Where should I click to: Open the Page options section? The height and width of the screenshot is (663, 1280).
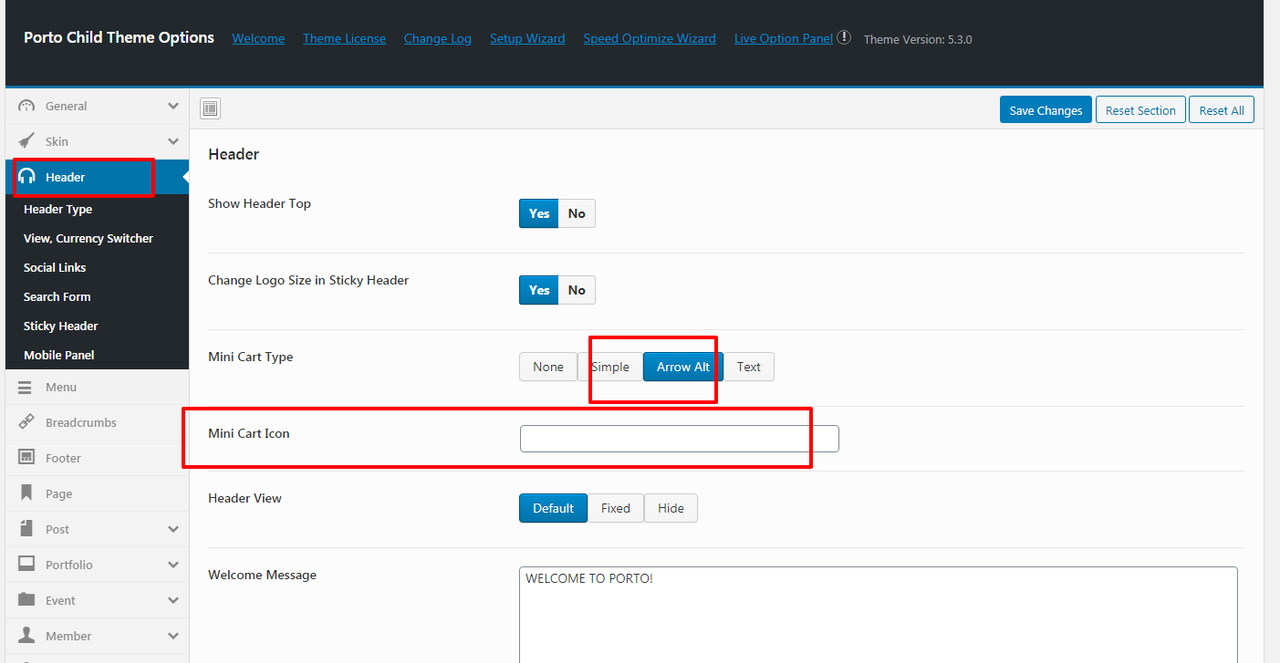pos(97,493)
